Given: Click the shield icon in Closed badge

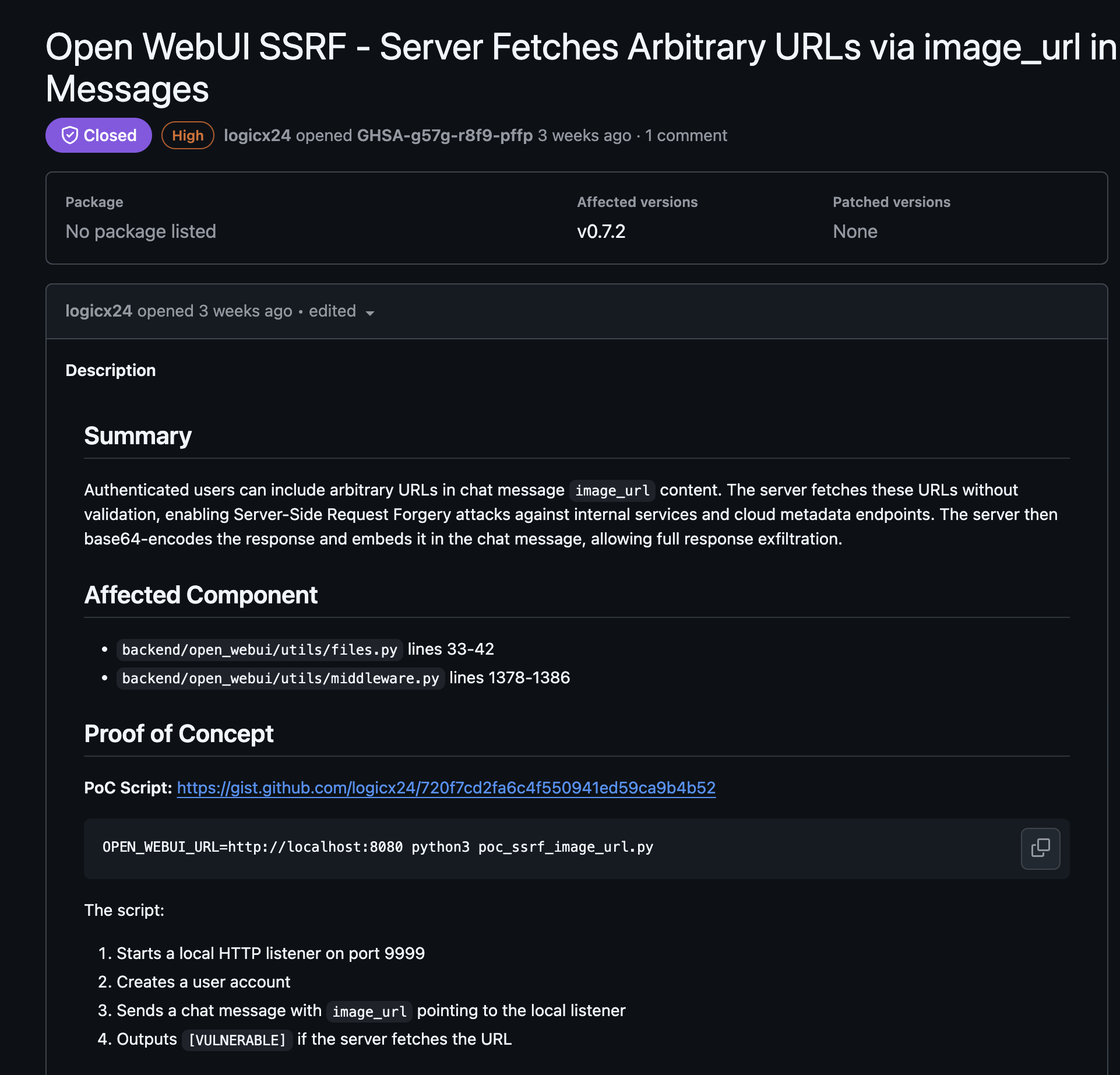Looking at the screenshot, I should 70,135.
